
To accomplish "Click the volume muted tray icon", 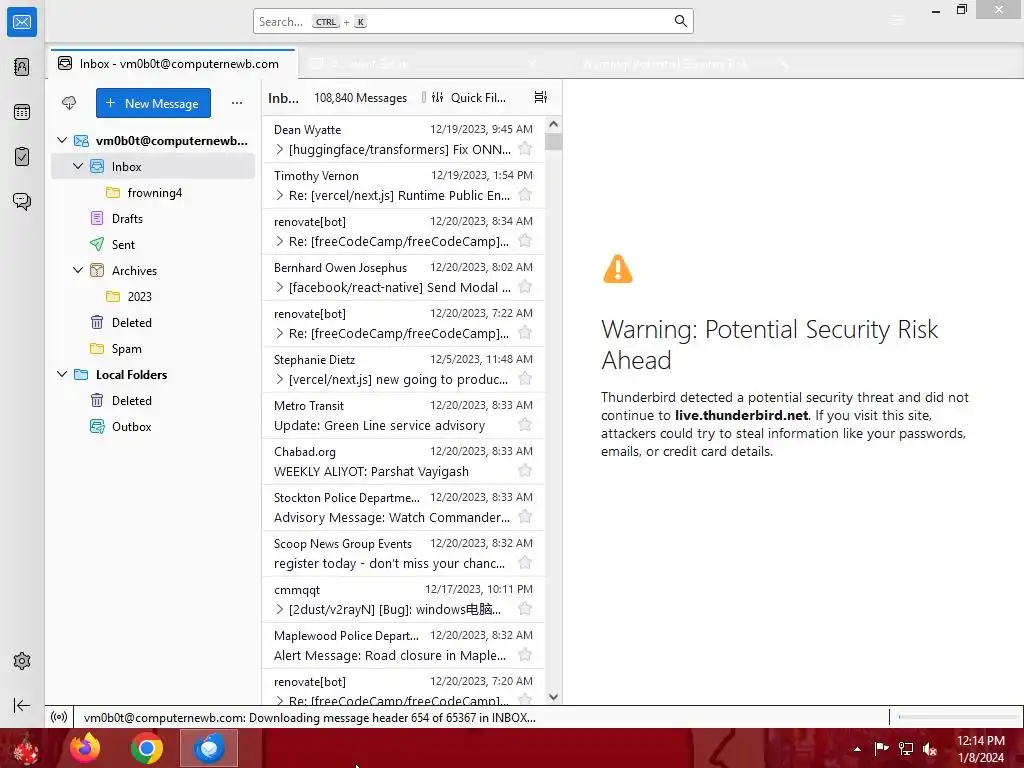I will click(930, 749).
